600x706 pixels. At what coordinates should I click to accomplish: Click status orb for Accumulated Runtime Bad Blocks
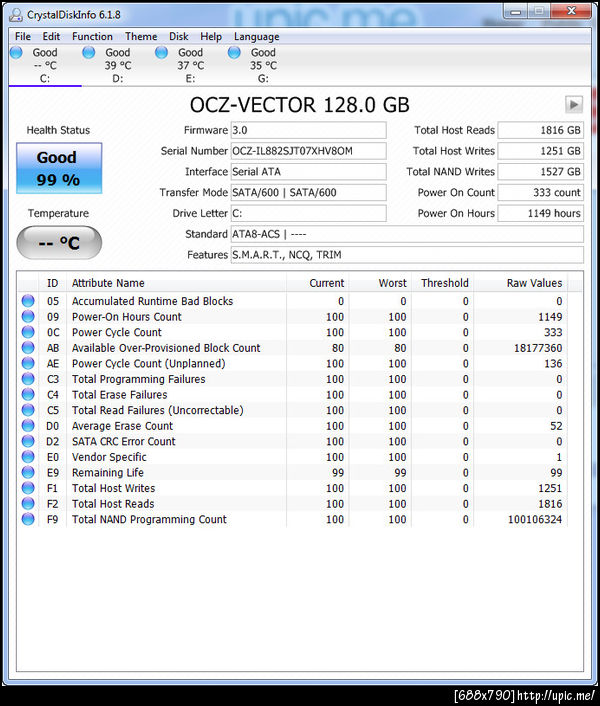coord(28,301)
